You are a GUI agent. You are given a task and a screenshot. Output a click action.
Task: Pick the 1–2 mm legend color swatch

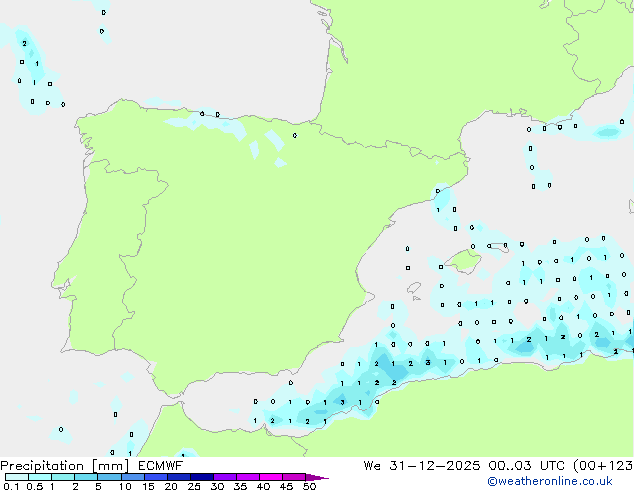click(x=63, y=477)
